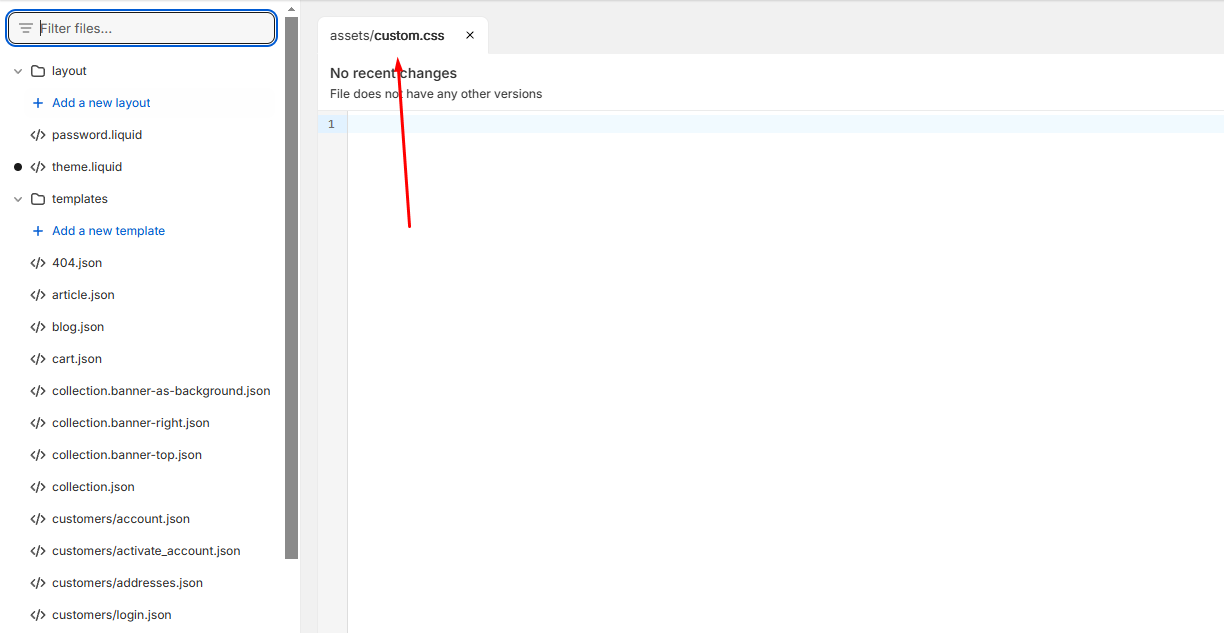This screenshot has width=1224, height=633.
Task: Click Add a new template link
Action: (x=108, y=231)
